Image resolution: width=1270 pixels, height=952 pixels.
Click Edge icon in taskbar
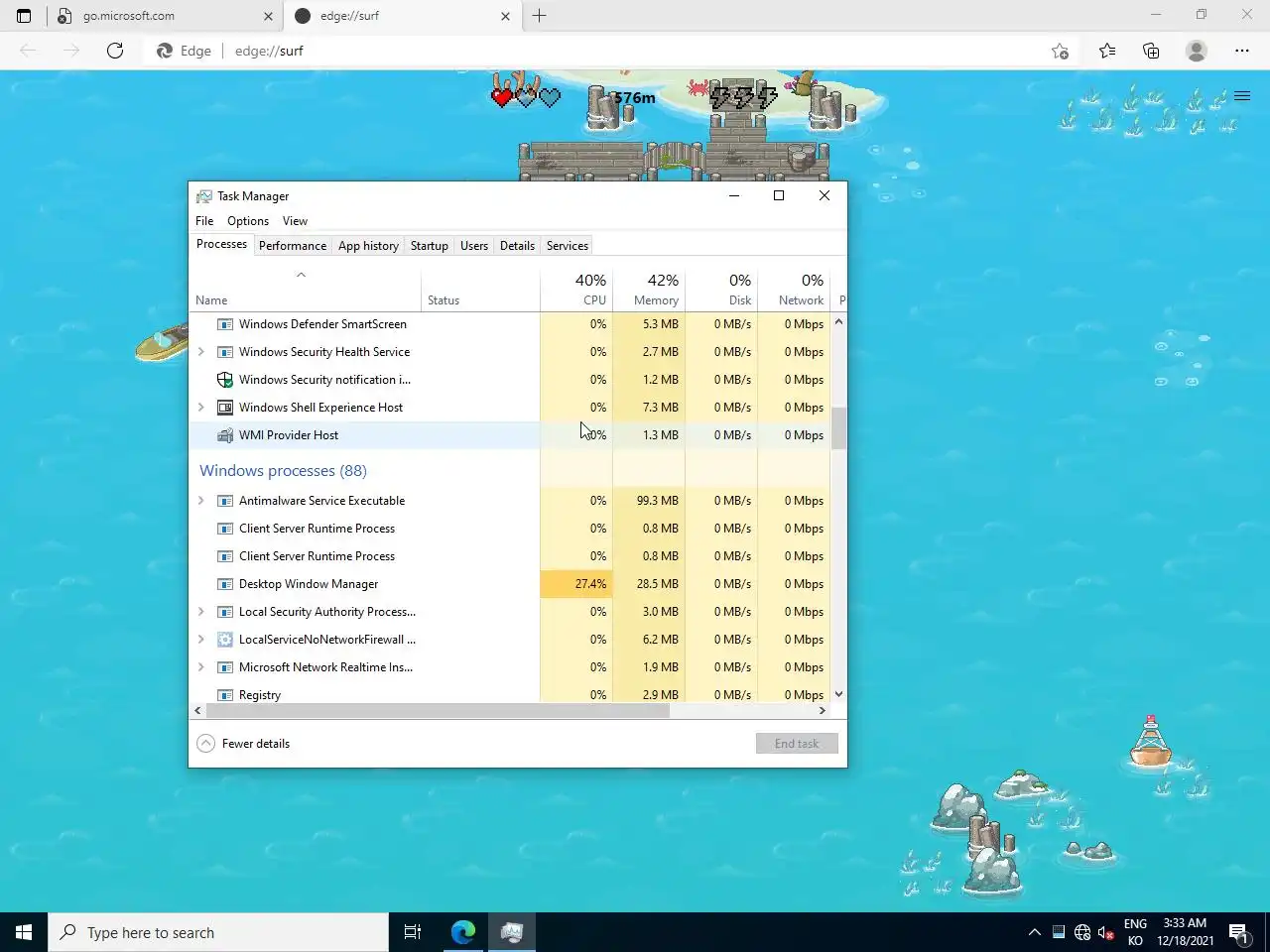tap(463, 932)
